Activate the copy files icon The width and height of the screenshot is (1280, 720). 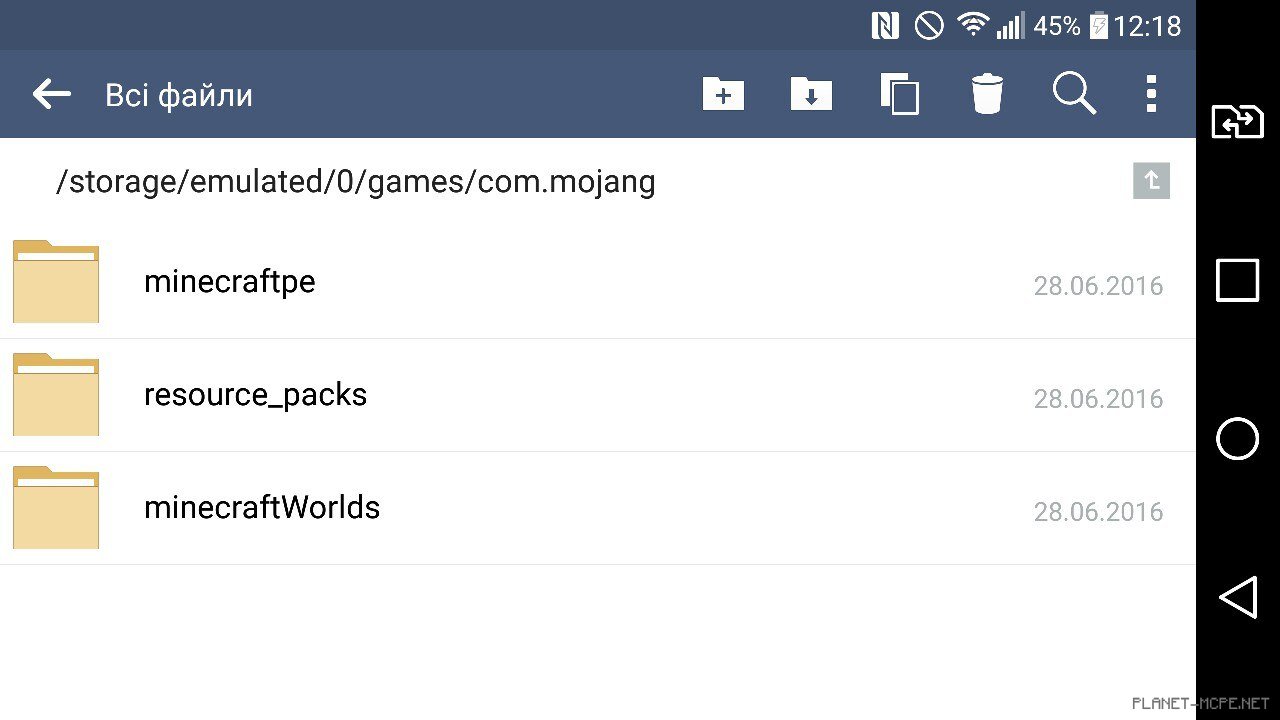pos(899,94)
